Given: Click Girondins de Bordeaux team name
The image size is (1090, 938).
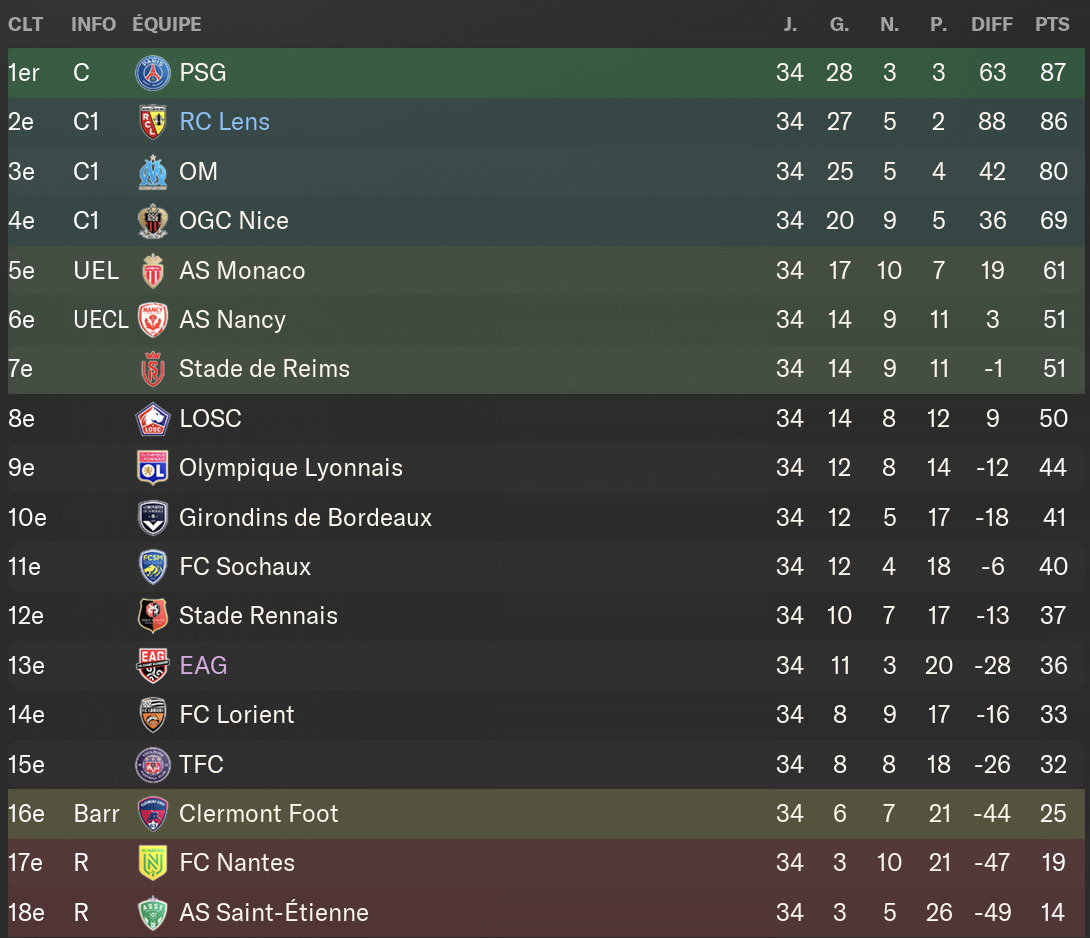Looking at the screenshot, I should [x=306, y=518].
